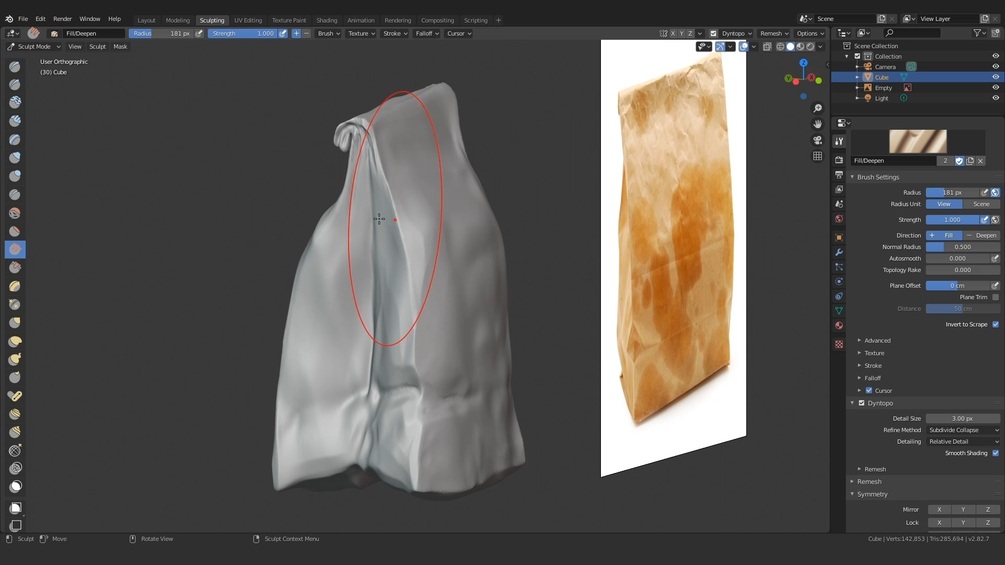The image size is (1005, 565).
Task: Open Sculpt Mode dropdown
Action: point(34,46)
